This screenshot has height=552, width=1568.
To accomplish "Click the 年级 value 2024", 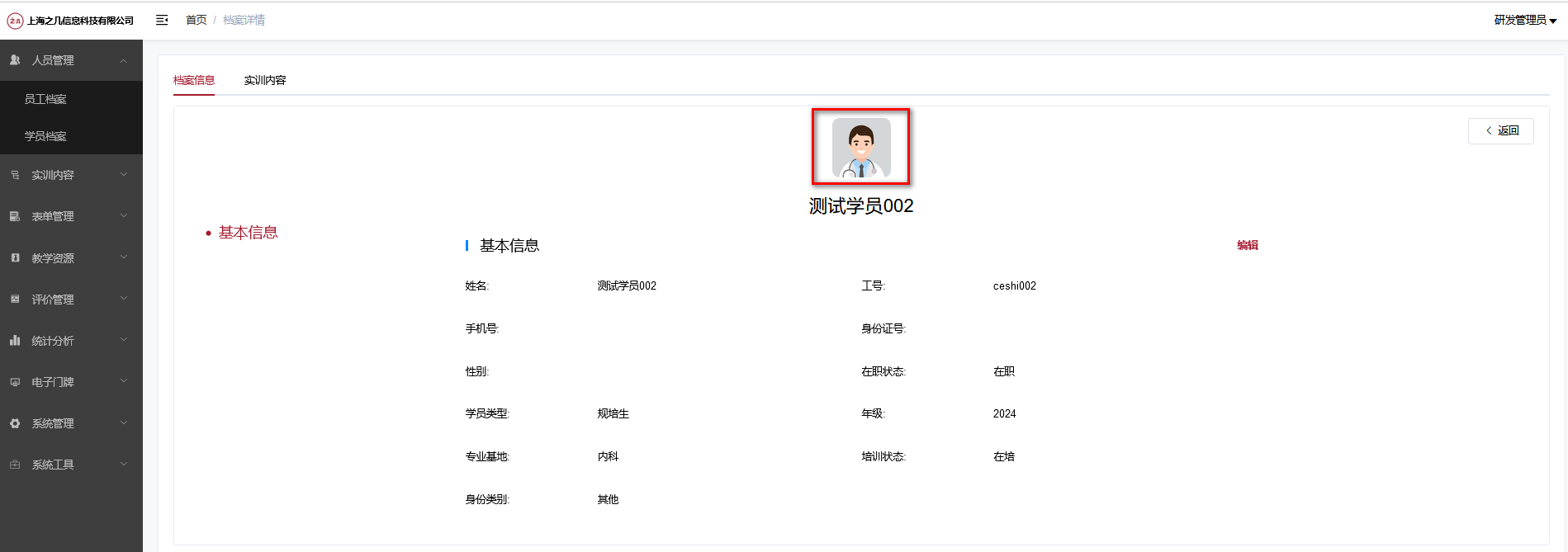I will tap(1005, 413).
